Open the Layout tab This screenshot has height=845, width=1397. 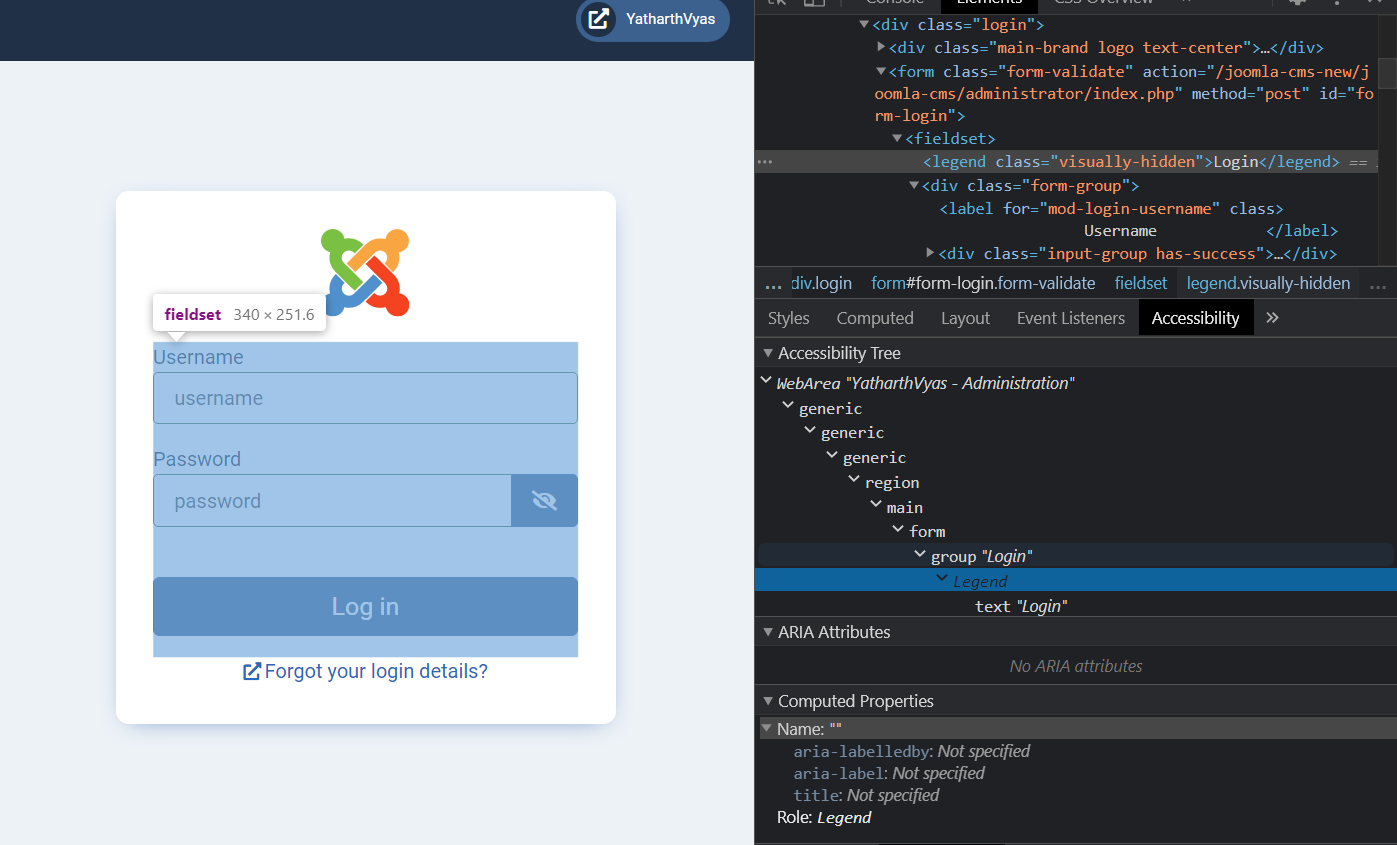965,318
